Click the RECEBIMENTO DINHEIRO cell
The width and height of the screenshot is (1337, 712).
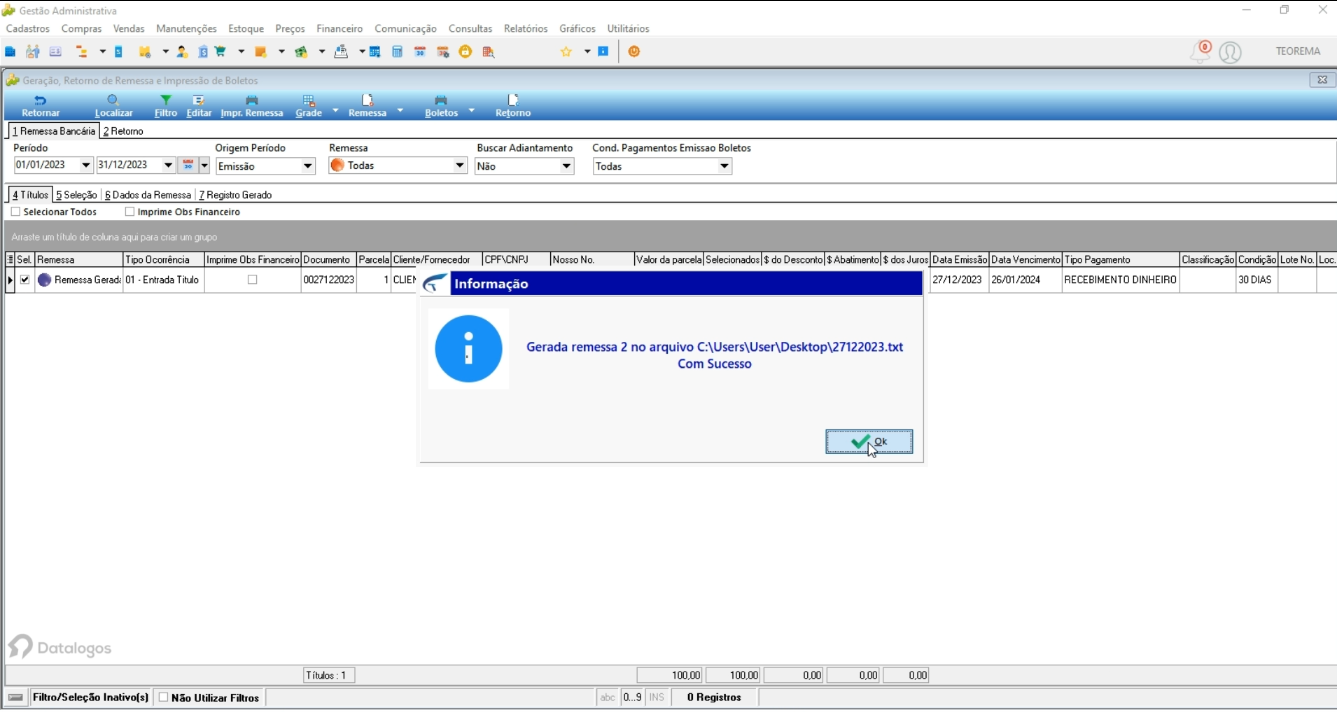[1121, 280]
